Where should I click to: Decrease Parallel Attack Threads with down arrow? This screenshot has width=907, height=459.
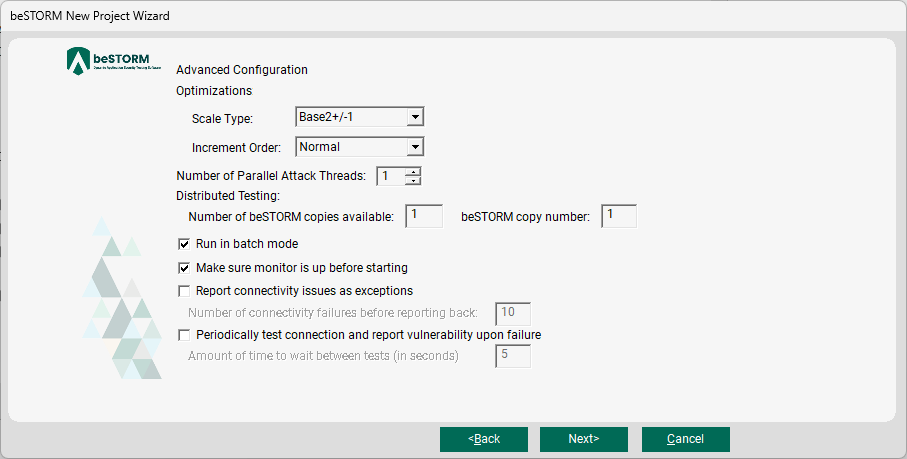[412, 180]
